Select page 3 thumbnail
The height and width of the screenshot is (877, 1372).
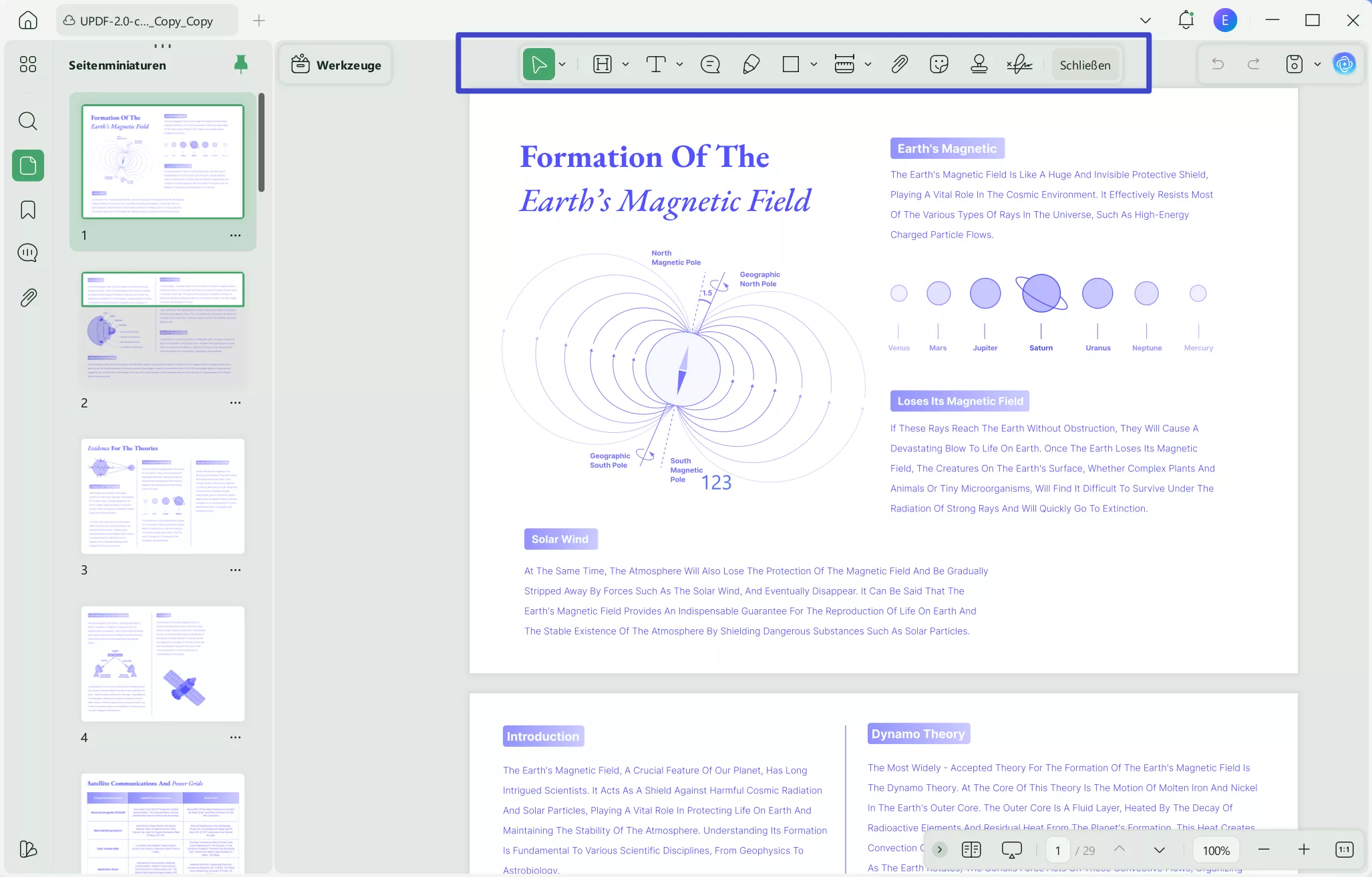[x=163, y=496]
